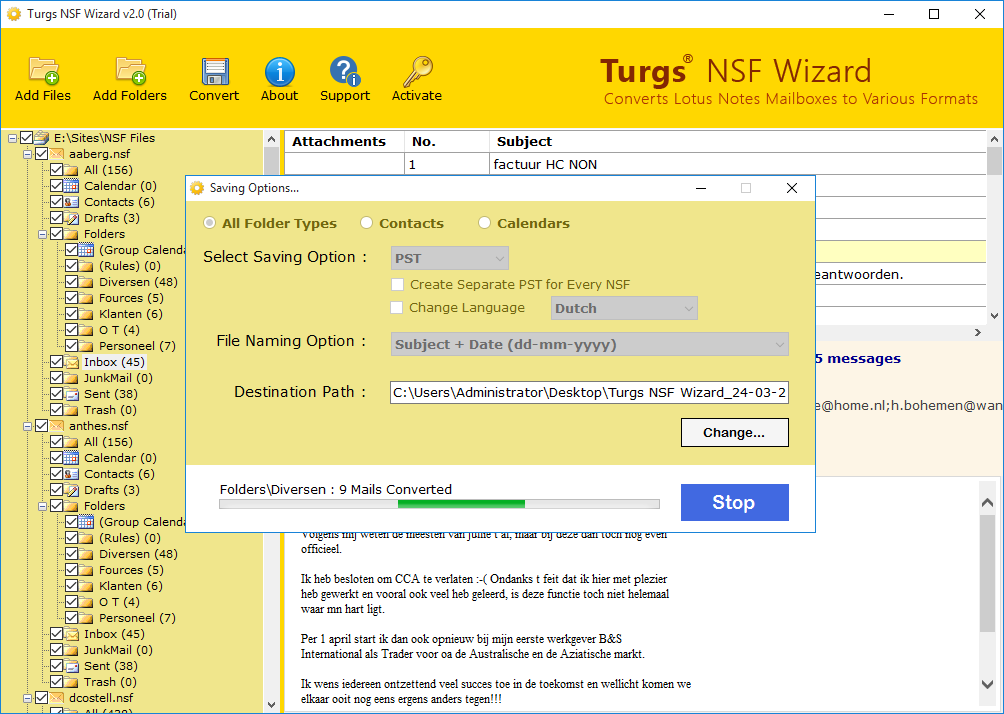Sort by the Attachments column header
This screenshot has height=714, width=1004.
pyautogui.click(x=344, y=142)
